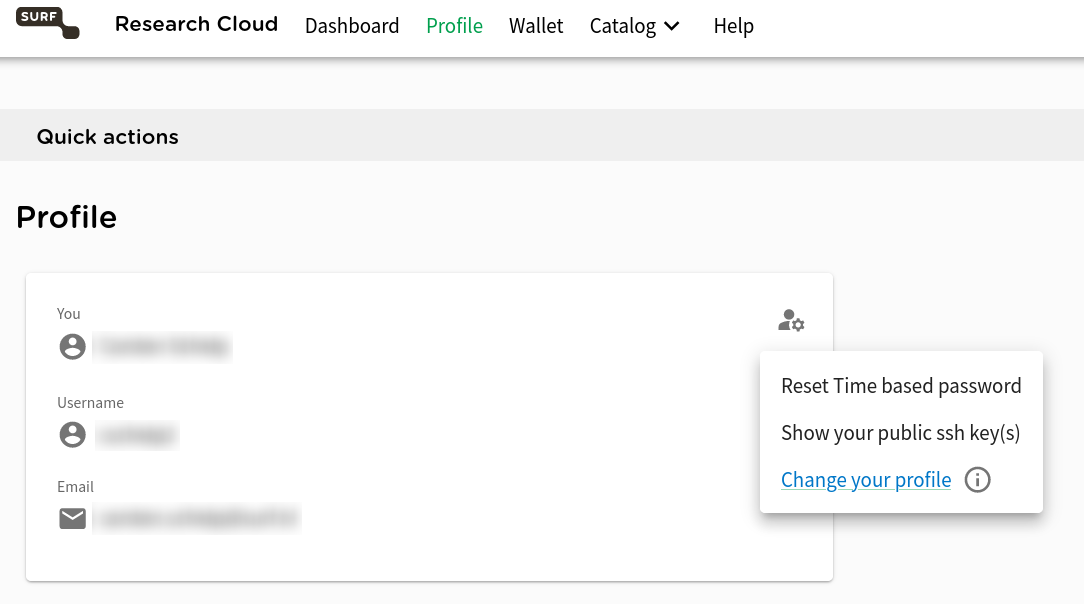Select Reset Time based password

tap(901, 386)
